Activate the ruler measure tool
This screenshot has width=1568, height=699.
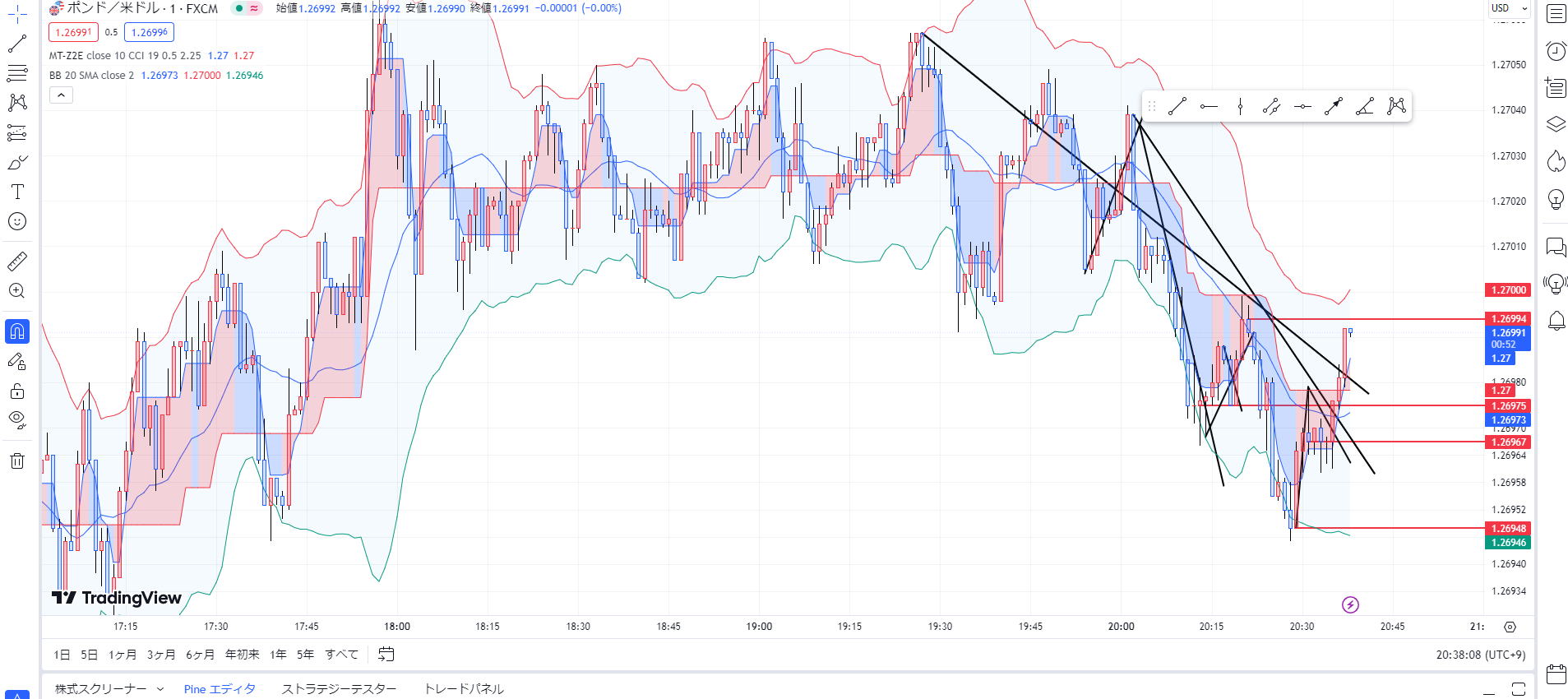tap(17, 262)
